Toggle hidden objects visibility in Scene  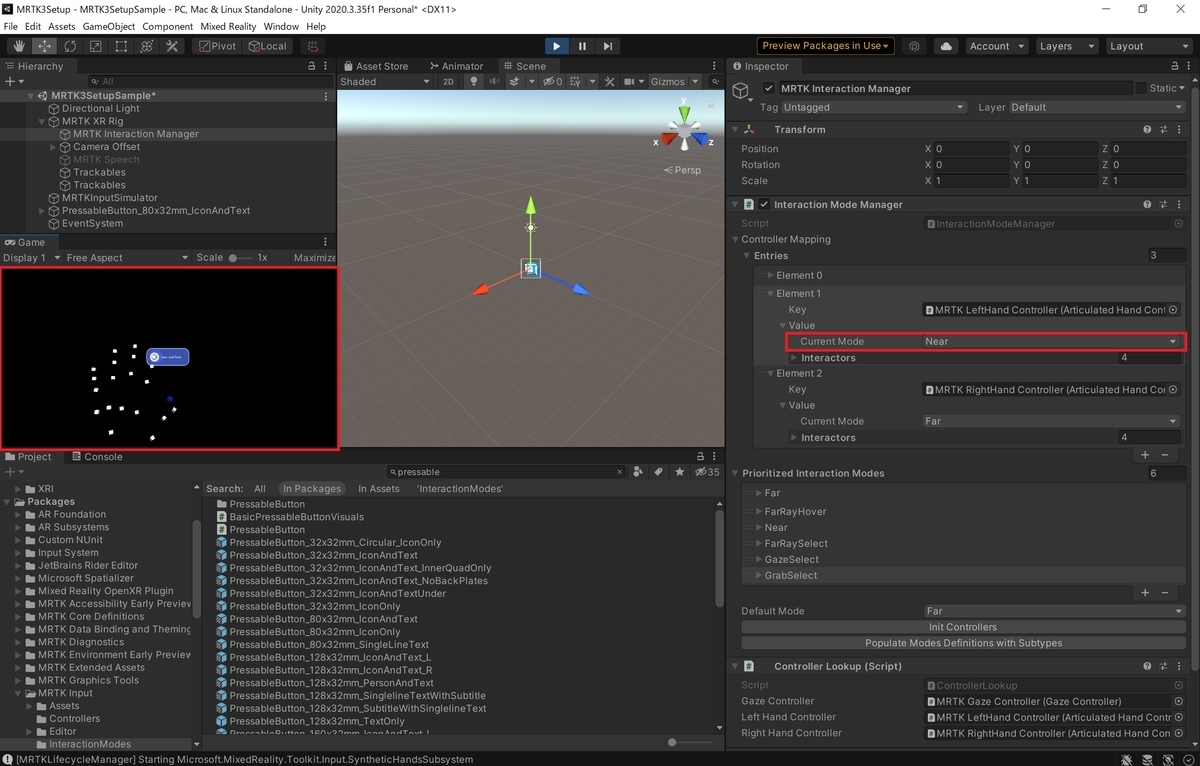[x=553, y=81]
